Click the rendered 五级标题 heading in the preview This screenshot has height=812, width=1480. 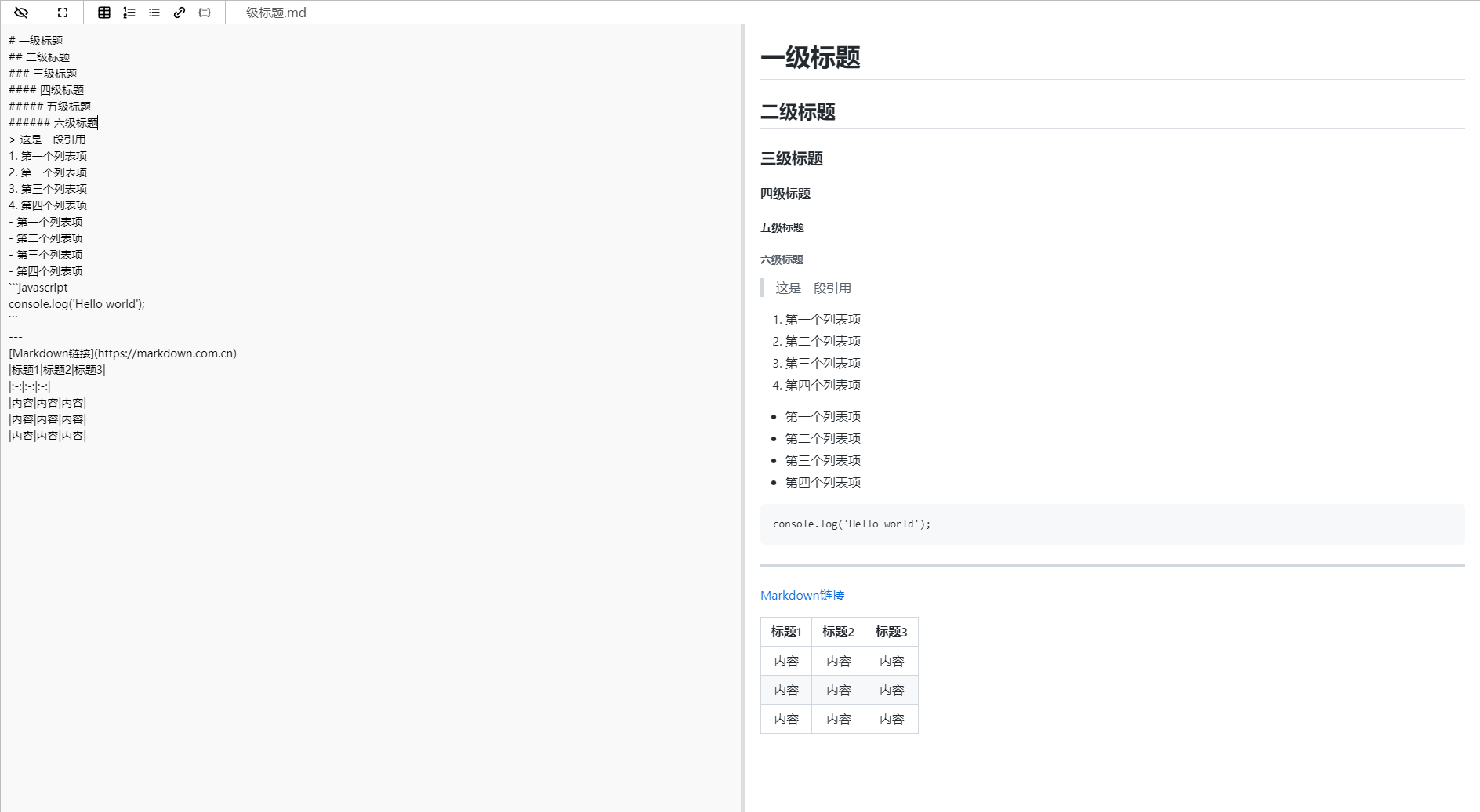[782, 227]
